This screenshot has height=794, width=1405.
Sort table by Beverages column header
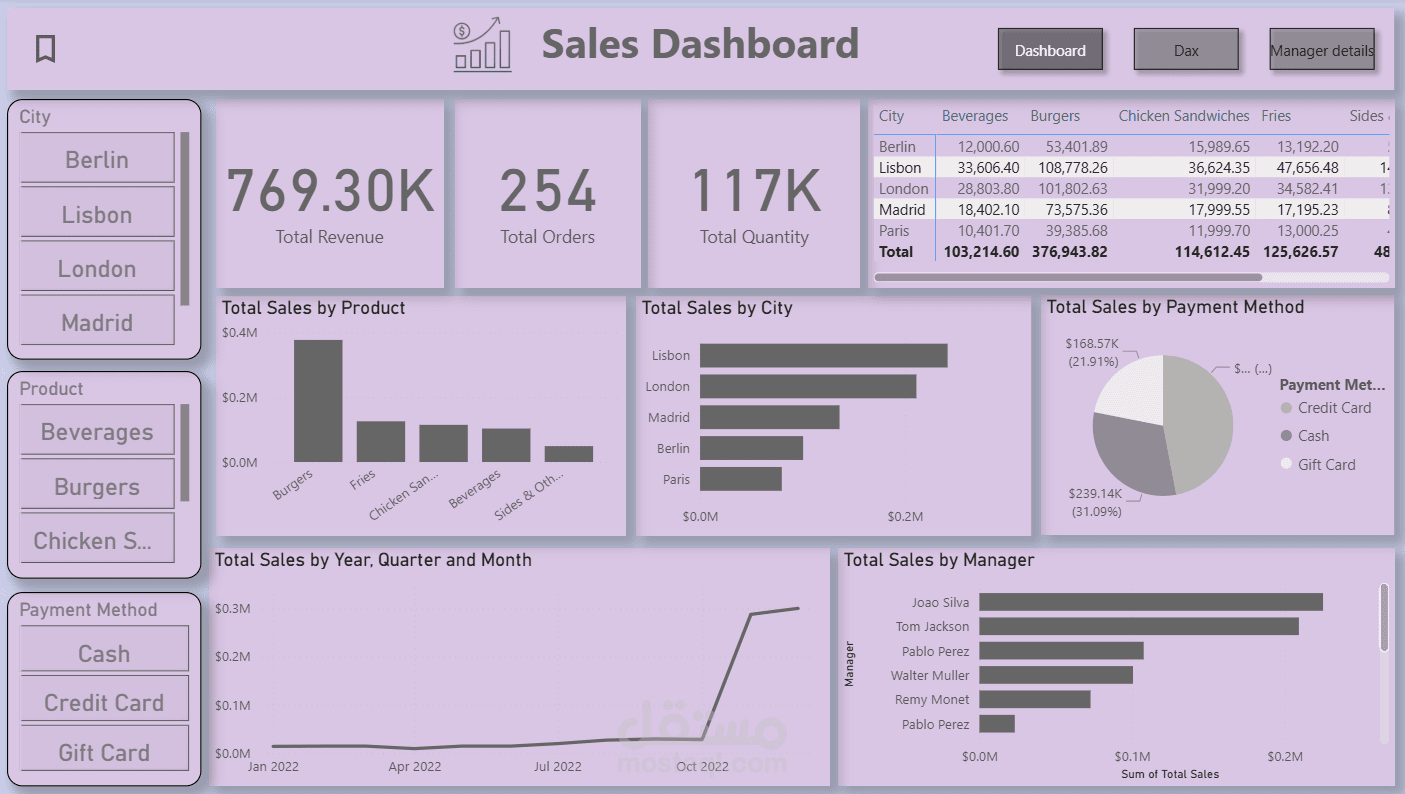coord(975,116)
